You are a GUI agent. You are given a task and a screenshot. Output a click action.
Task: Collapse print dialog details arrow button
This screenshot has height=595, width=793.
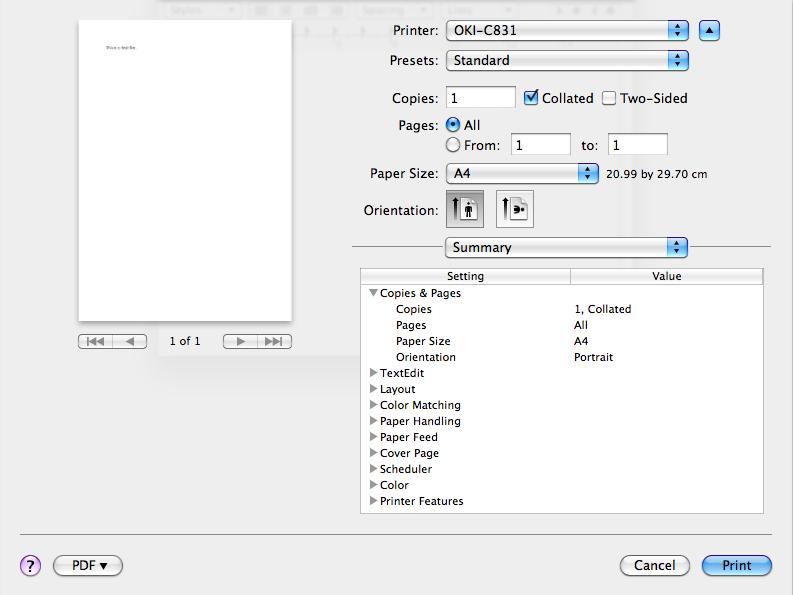(x=709, y=30)
